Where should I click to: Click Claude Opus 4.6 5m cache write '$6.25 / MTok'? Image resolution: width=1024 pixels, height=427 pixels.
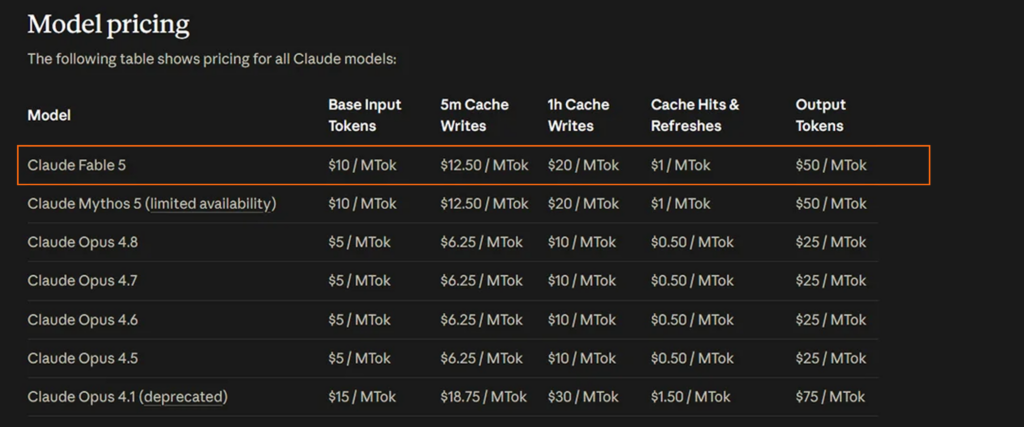pos(481,320)
